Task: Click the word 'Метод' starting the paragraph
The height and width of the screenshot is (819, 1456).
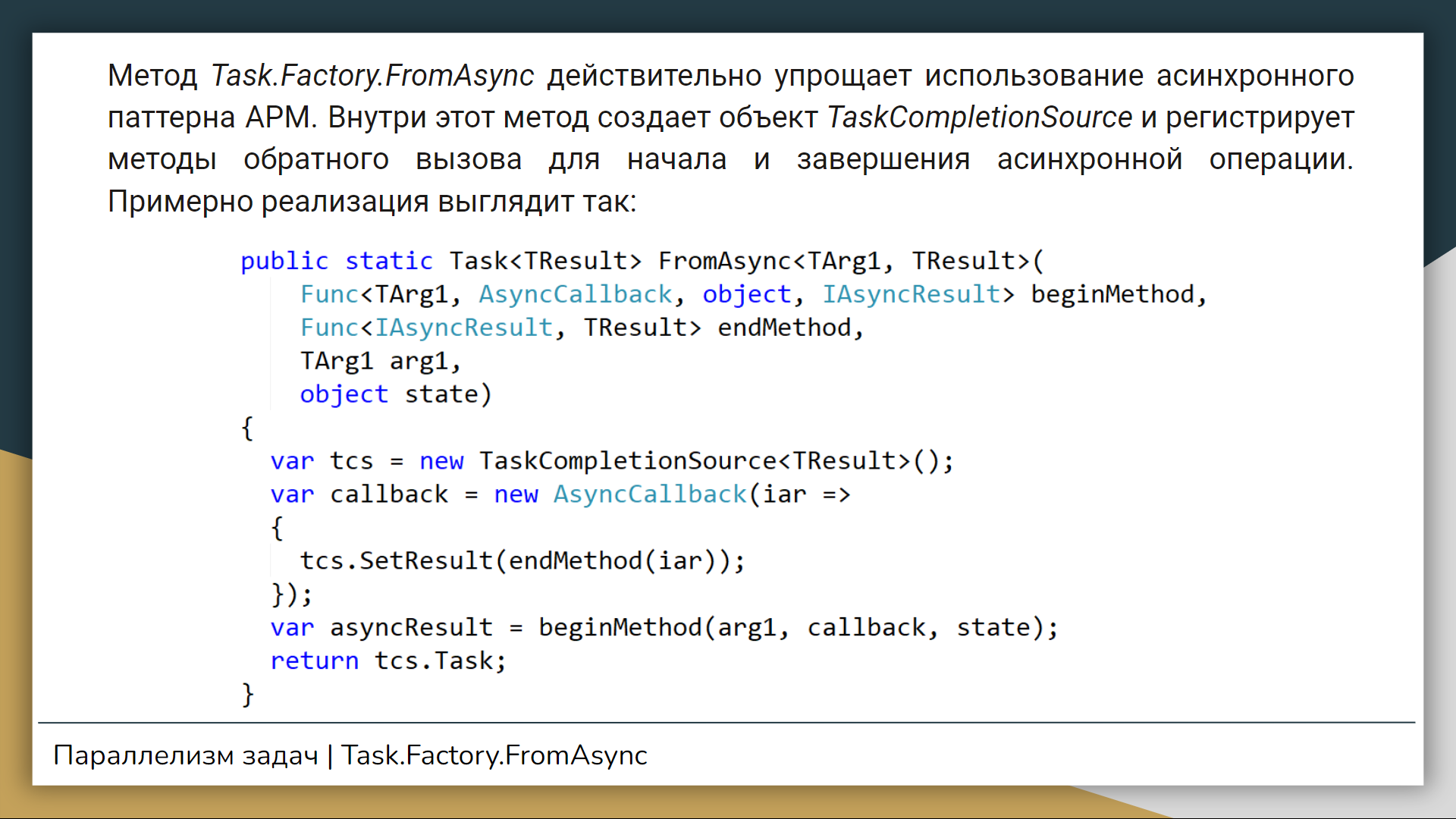Action: pyautogui.click(x=152, y=76)
